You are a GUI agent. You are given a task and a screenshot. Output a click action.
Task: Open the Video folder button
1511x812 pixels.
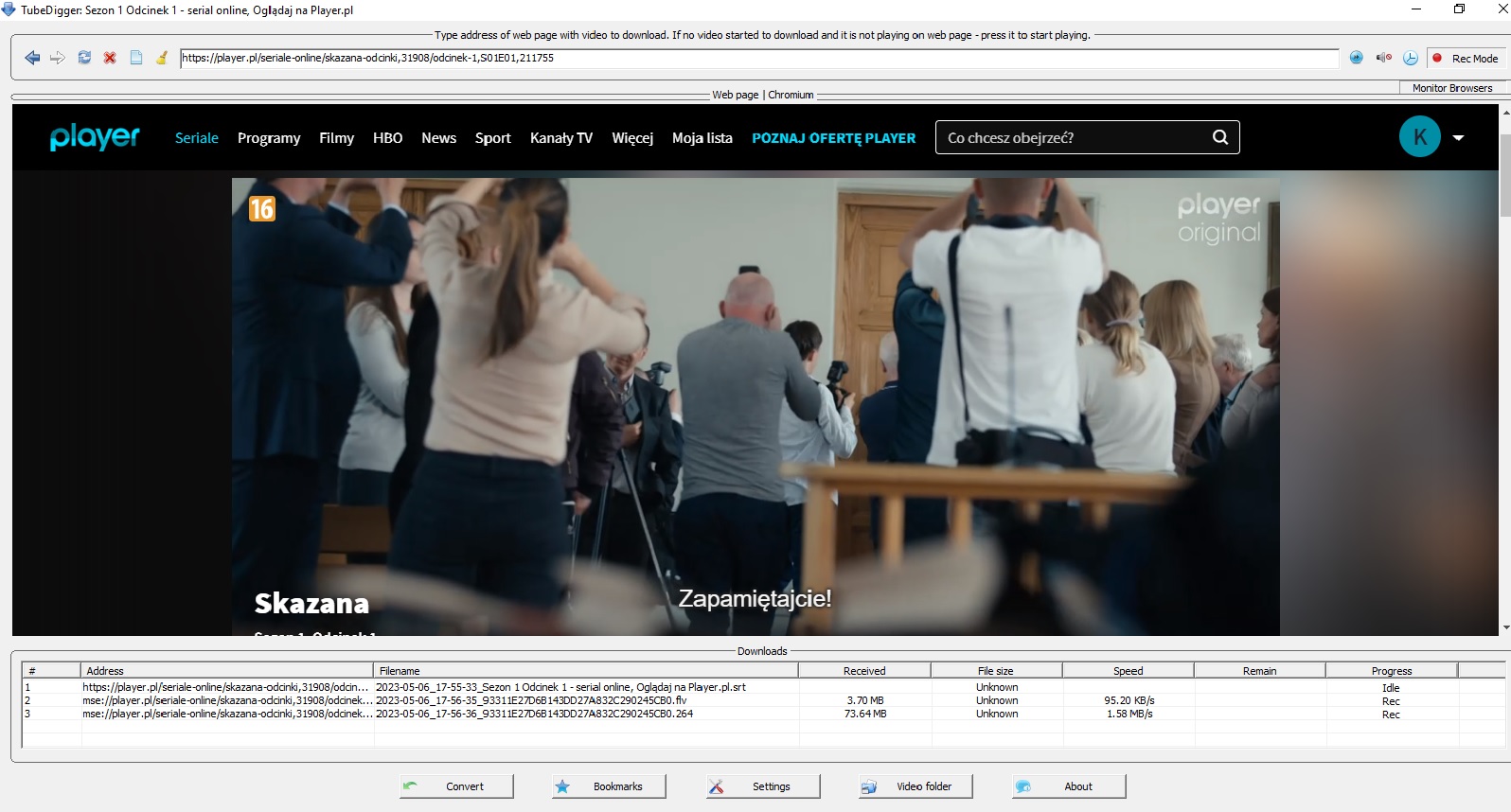[915, 786]
